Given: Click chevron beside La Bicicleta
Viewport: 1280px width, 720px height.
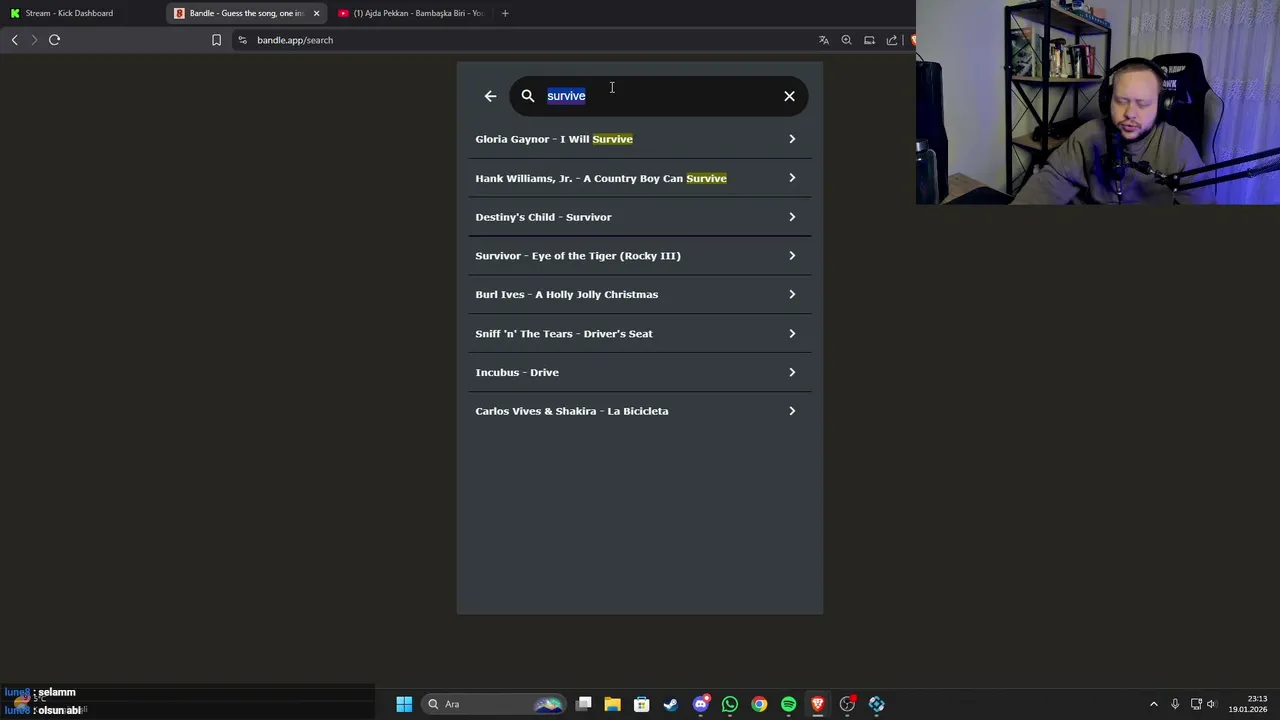Looking at the screenshot, I should coord(792,411).
